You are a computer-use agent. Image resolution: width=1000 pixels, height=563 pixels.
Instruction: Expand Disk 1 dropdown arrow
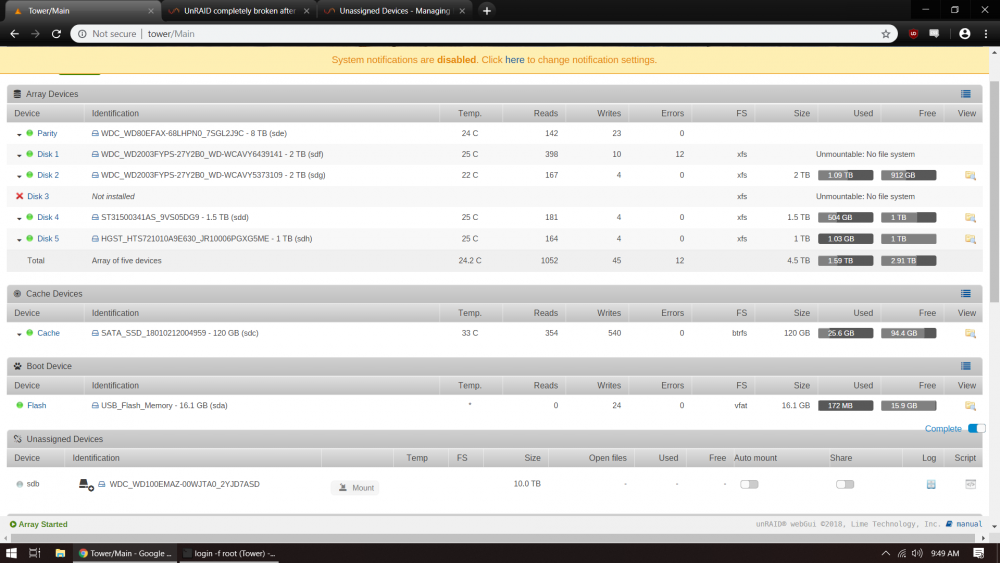click(x=19, y=156)
